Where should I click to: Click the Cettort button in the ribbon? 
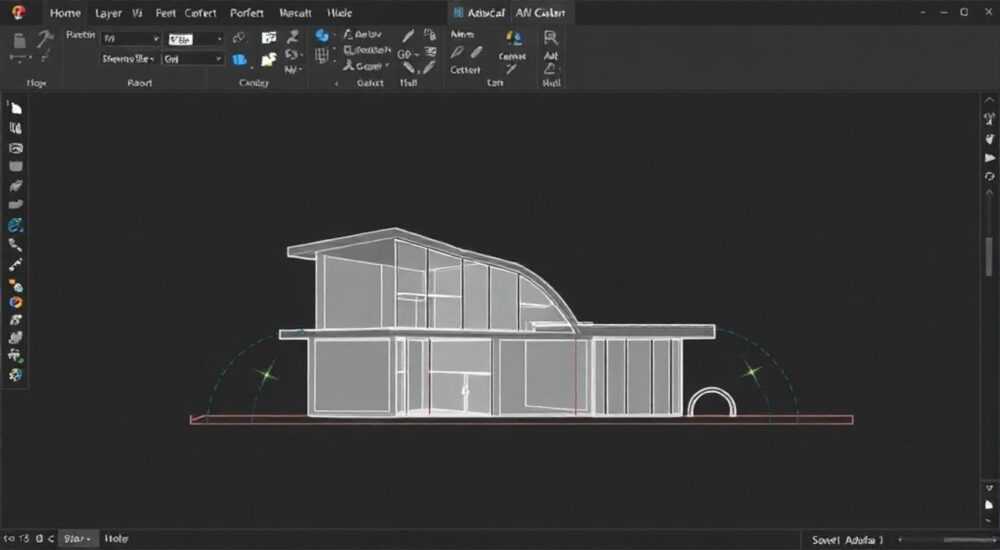[x=465, y=70]
